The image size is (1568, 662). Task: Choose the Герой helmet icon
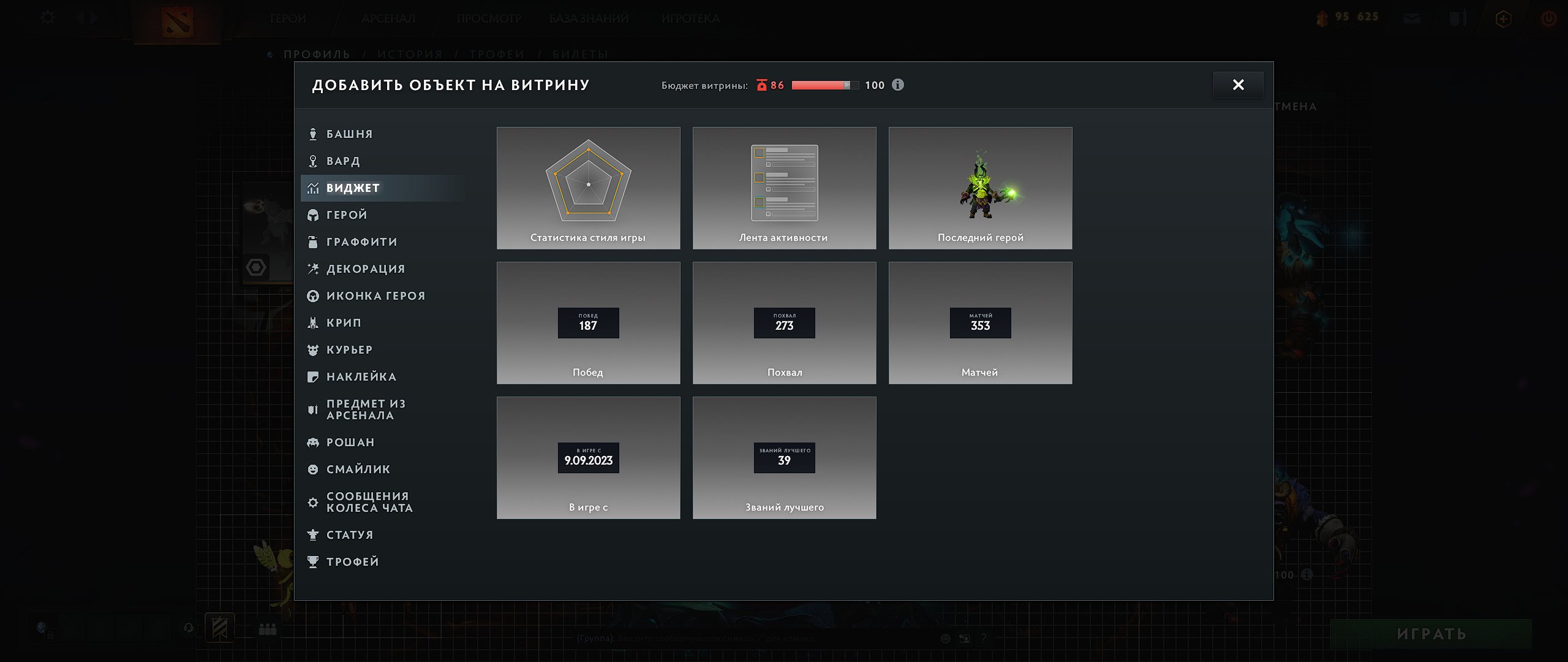tap(313, 215)
